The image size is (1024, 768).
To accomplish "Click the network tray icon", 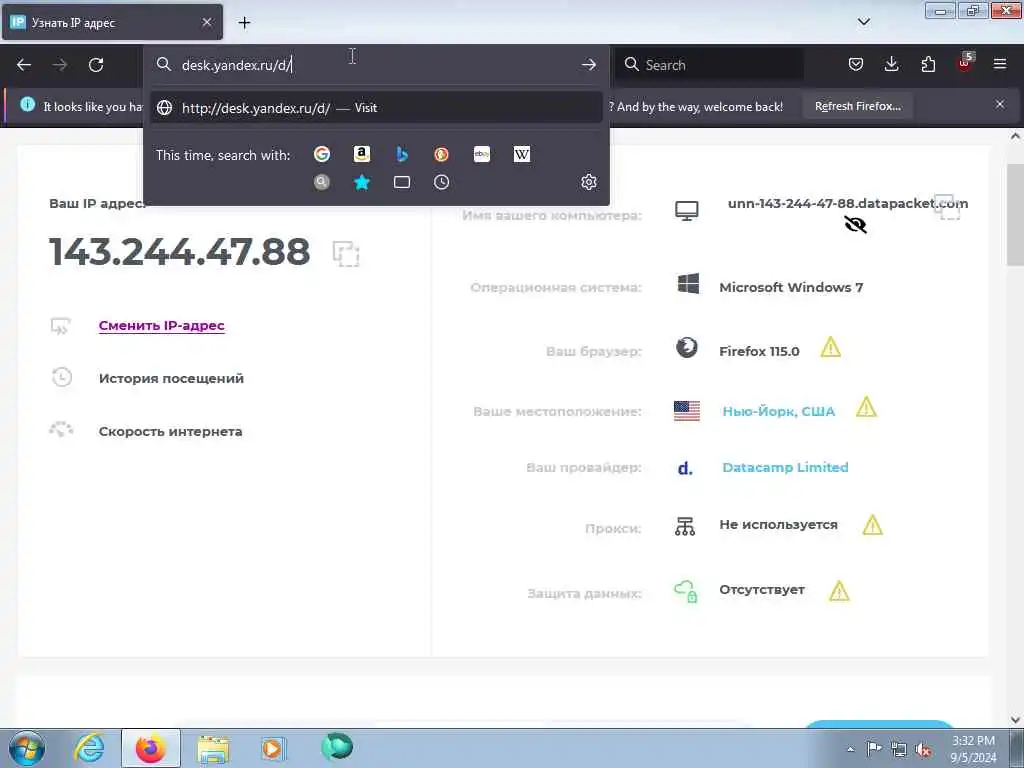I will 899,749.
